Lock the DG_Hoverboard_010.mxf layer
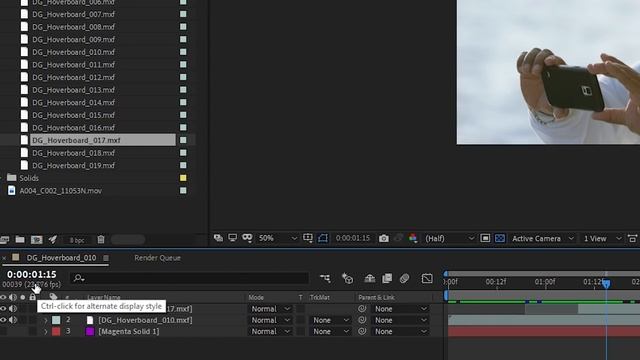640x360 pixels. (x=33, y=320)
